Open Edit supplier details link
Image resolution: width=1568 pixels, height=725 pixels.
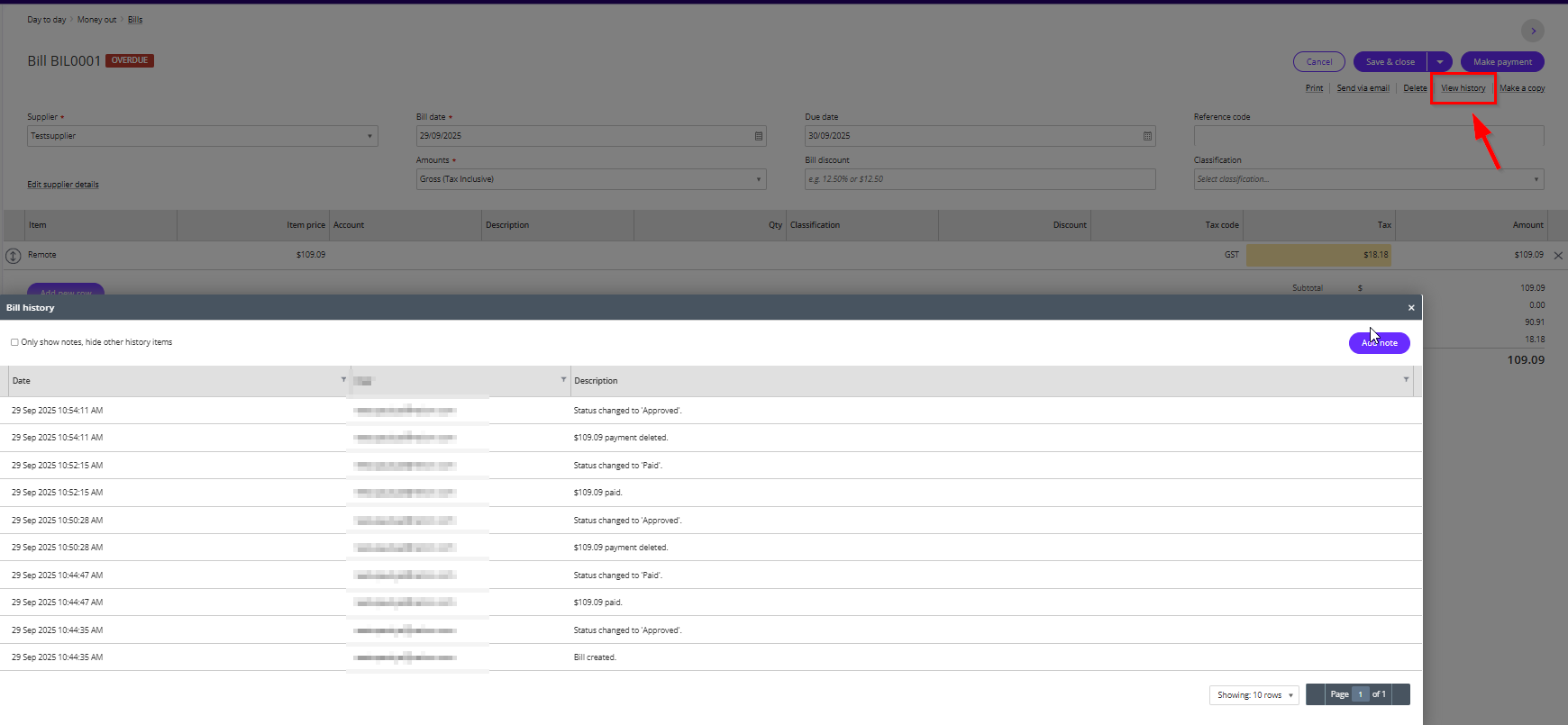tap(63, 185)
